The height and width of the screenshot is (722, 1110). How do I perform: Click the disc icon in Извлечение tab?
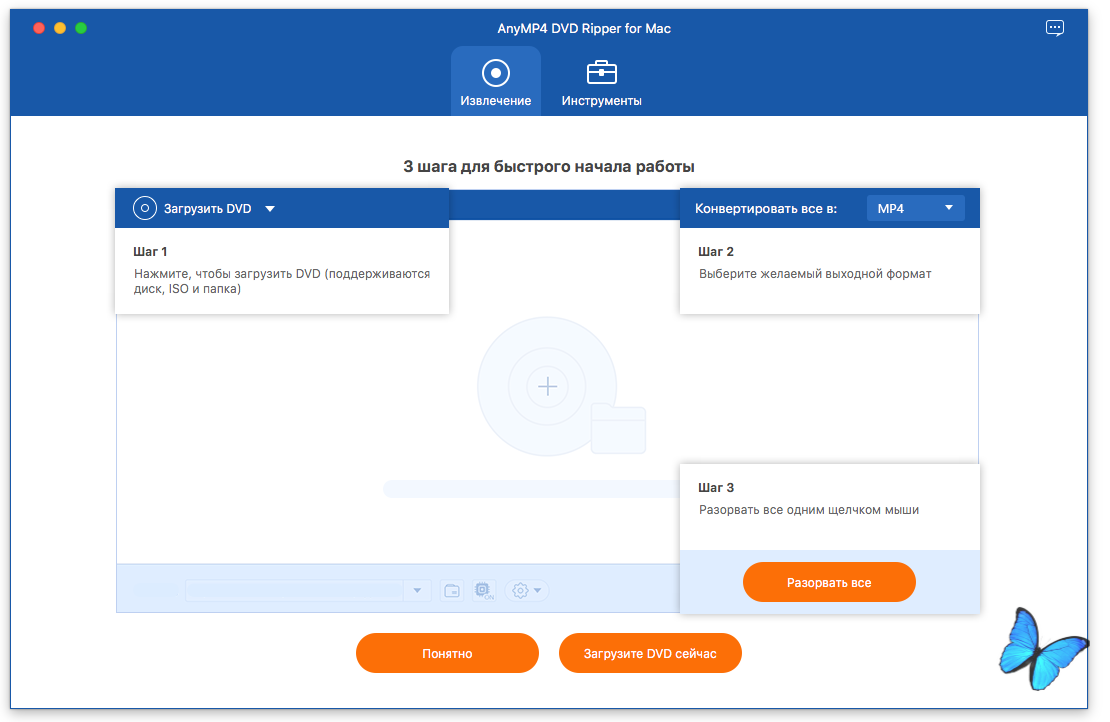coord(496,73)
